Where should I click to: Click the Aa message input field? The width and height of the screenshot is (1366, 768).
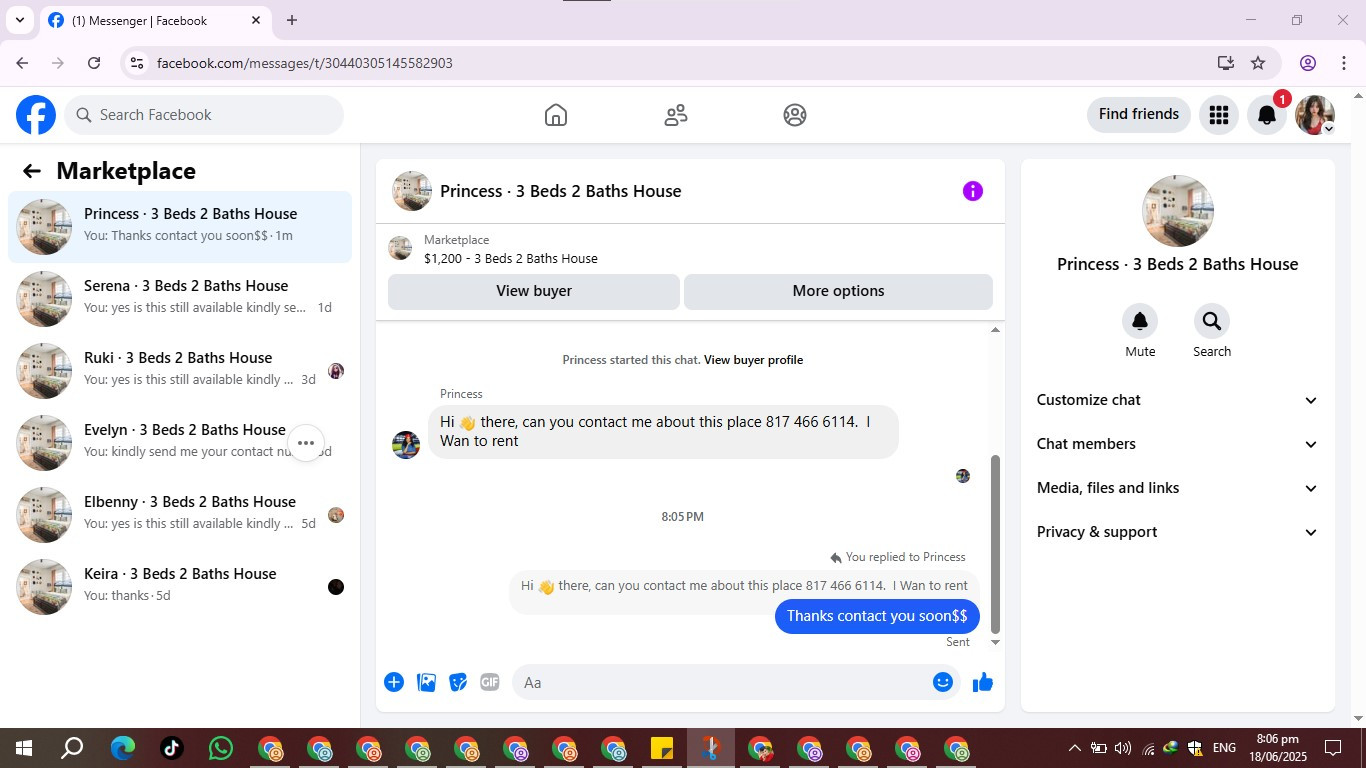point(737,682)
